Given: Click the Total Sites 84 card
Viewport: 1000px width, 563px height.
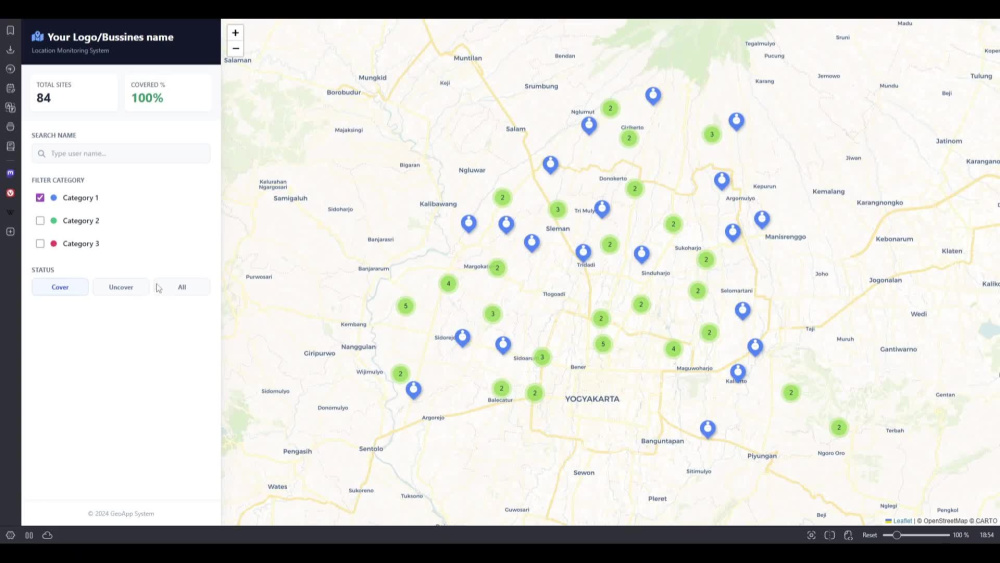Looking at the screenshot, I should tap(74, 92).
